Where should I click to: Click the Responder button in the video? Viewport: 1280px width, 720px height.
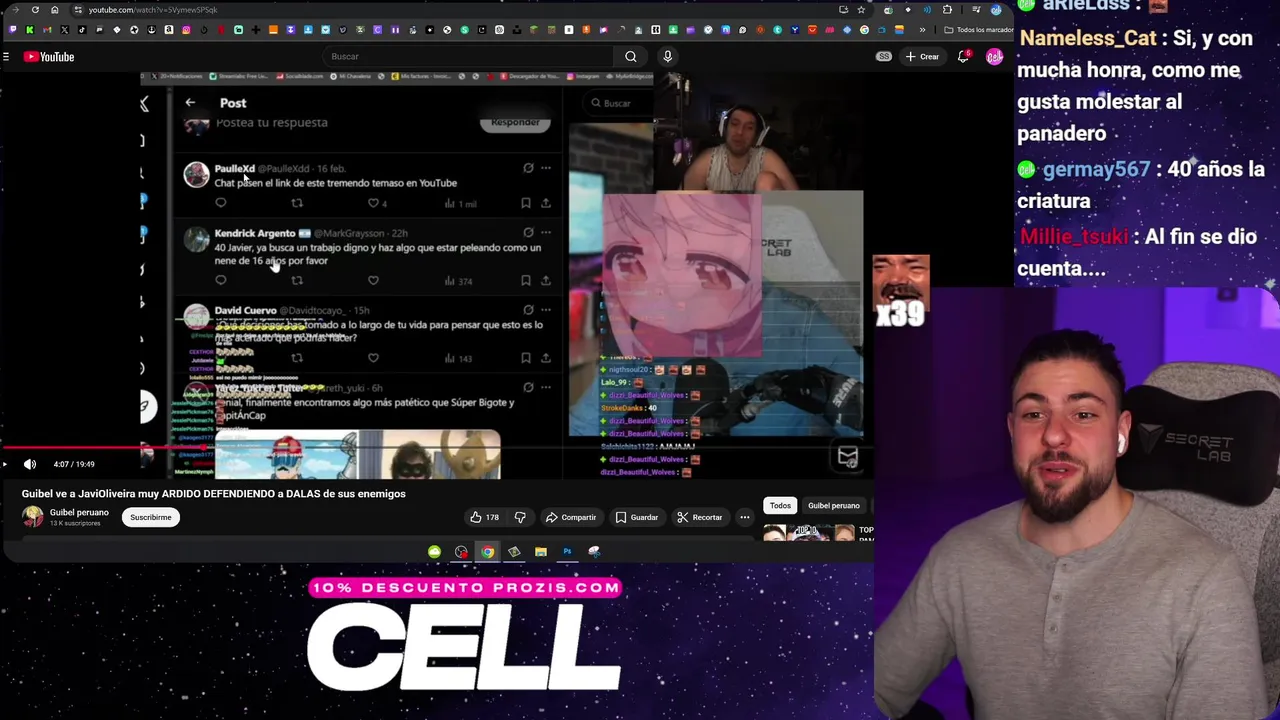515,122
